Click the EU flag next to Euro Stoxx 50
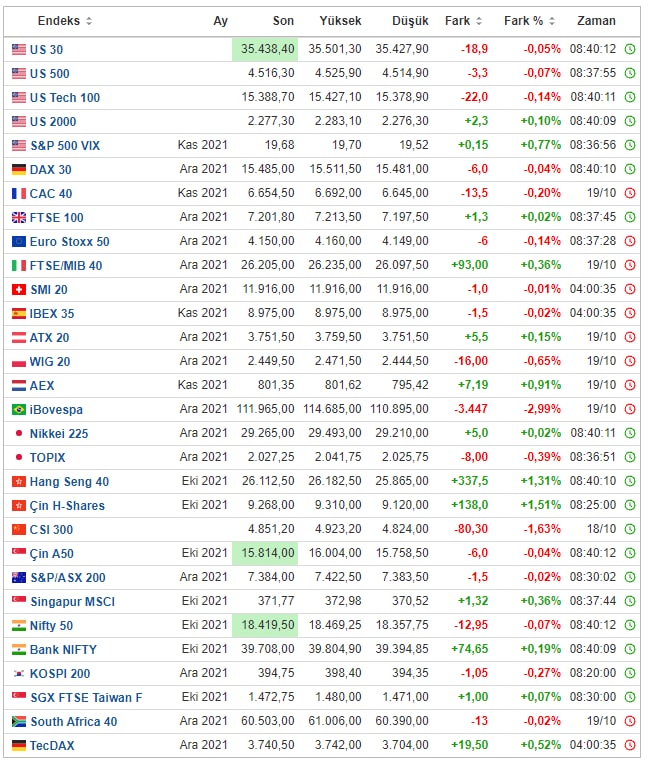The image size is (648, 771). pyautogui.click(x=19, y=241)
